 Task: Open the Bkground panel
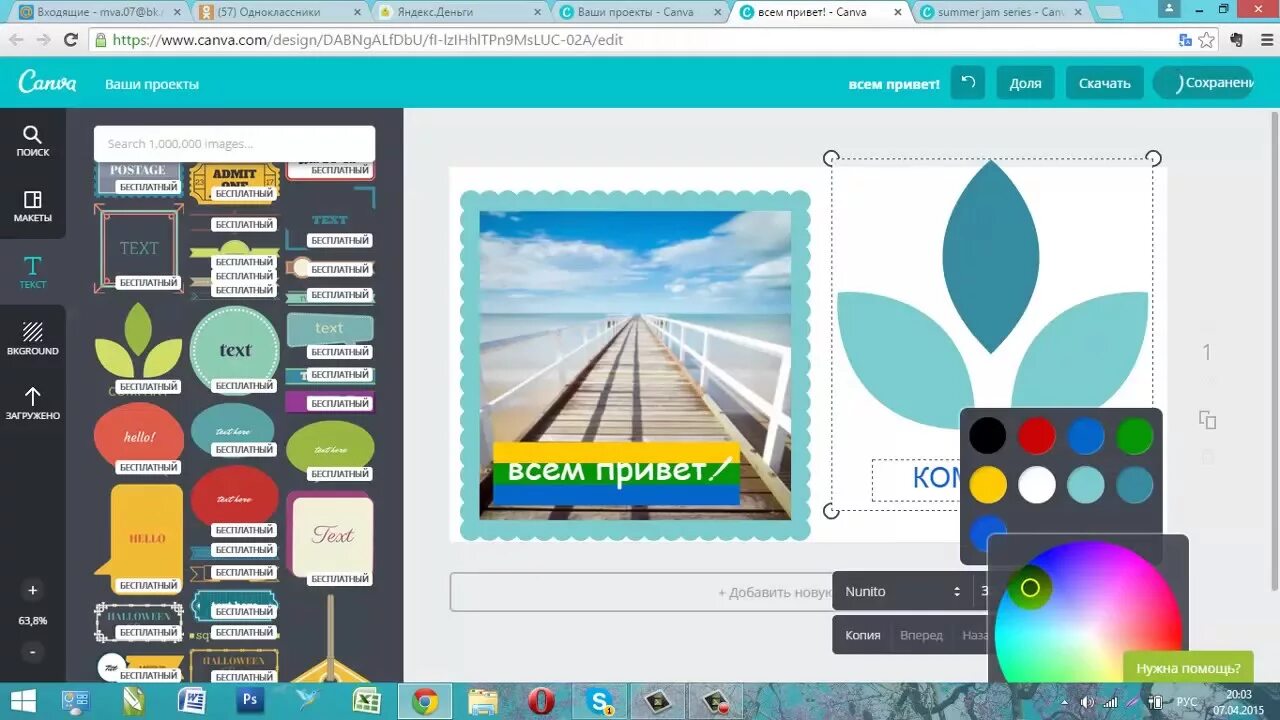33,336
